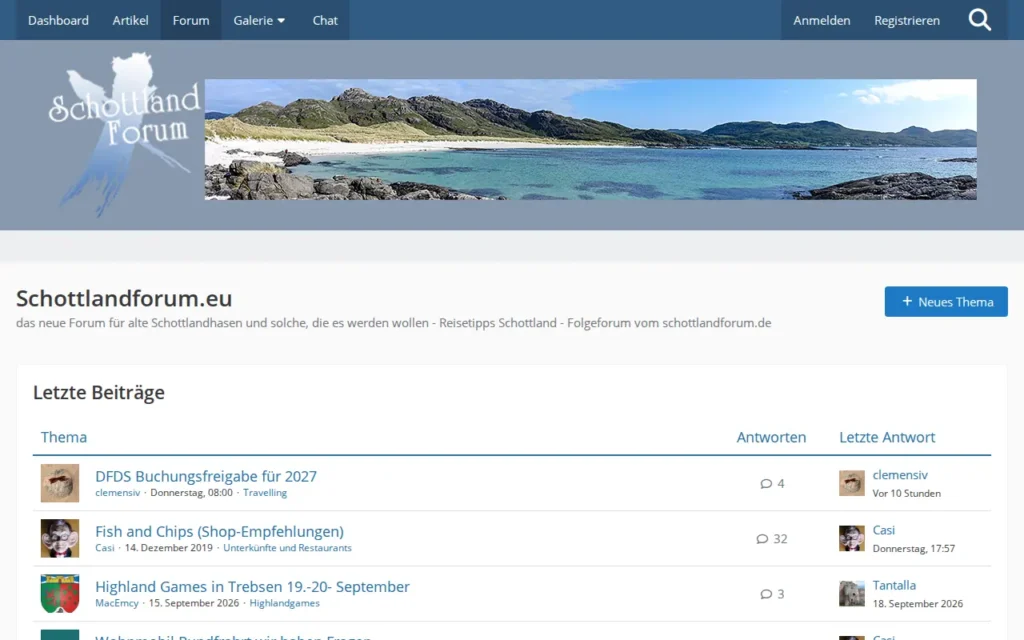Open the Travelling category link

coord(264,493)
